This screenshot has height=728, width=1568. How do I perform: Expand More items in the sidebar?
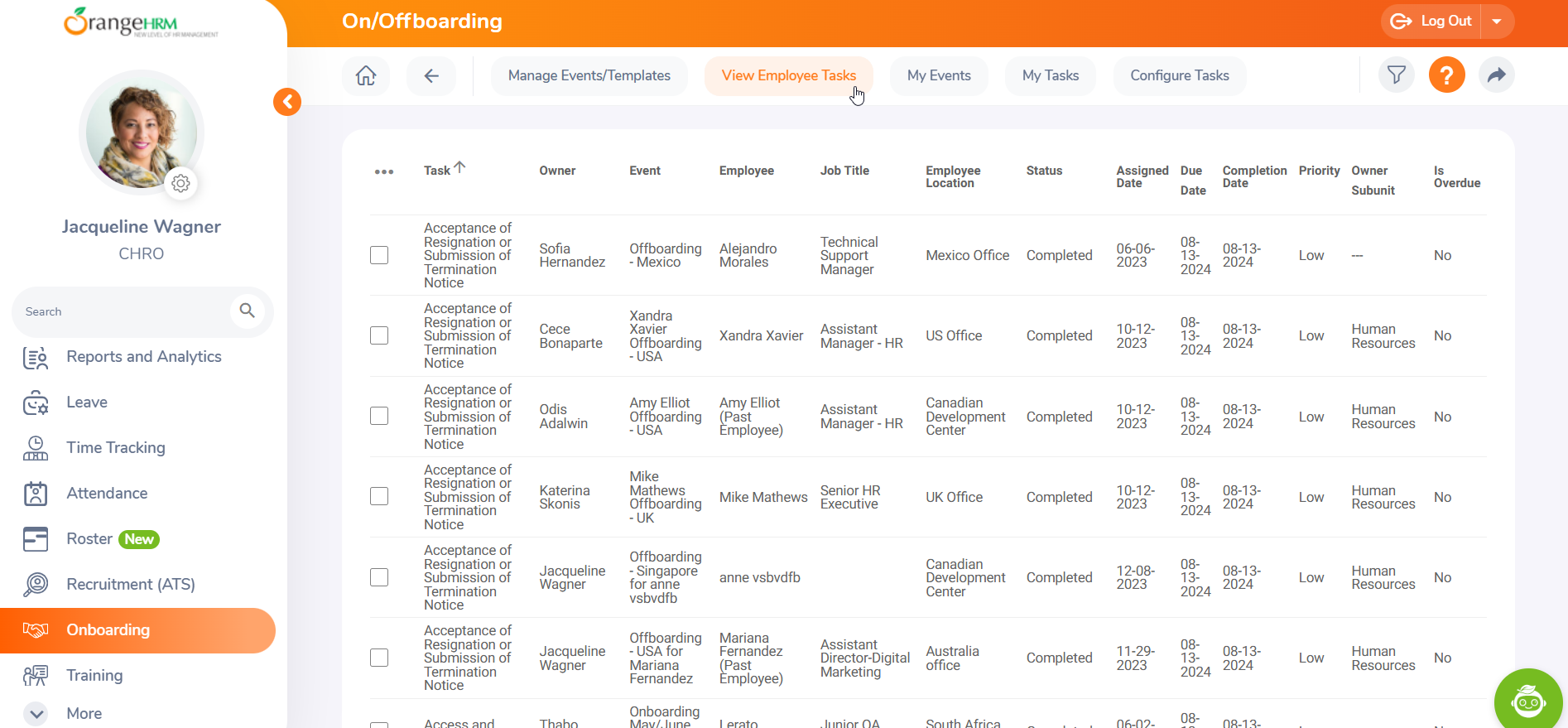tap(36, 713)
